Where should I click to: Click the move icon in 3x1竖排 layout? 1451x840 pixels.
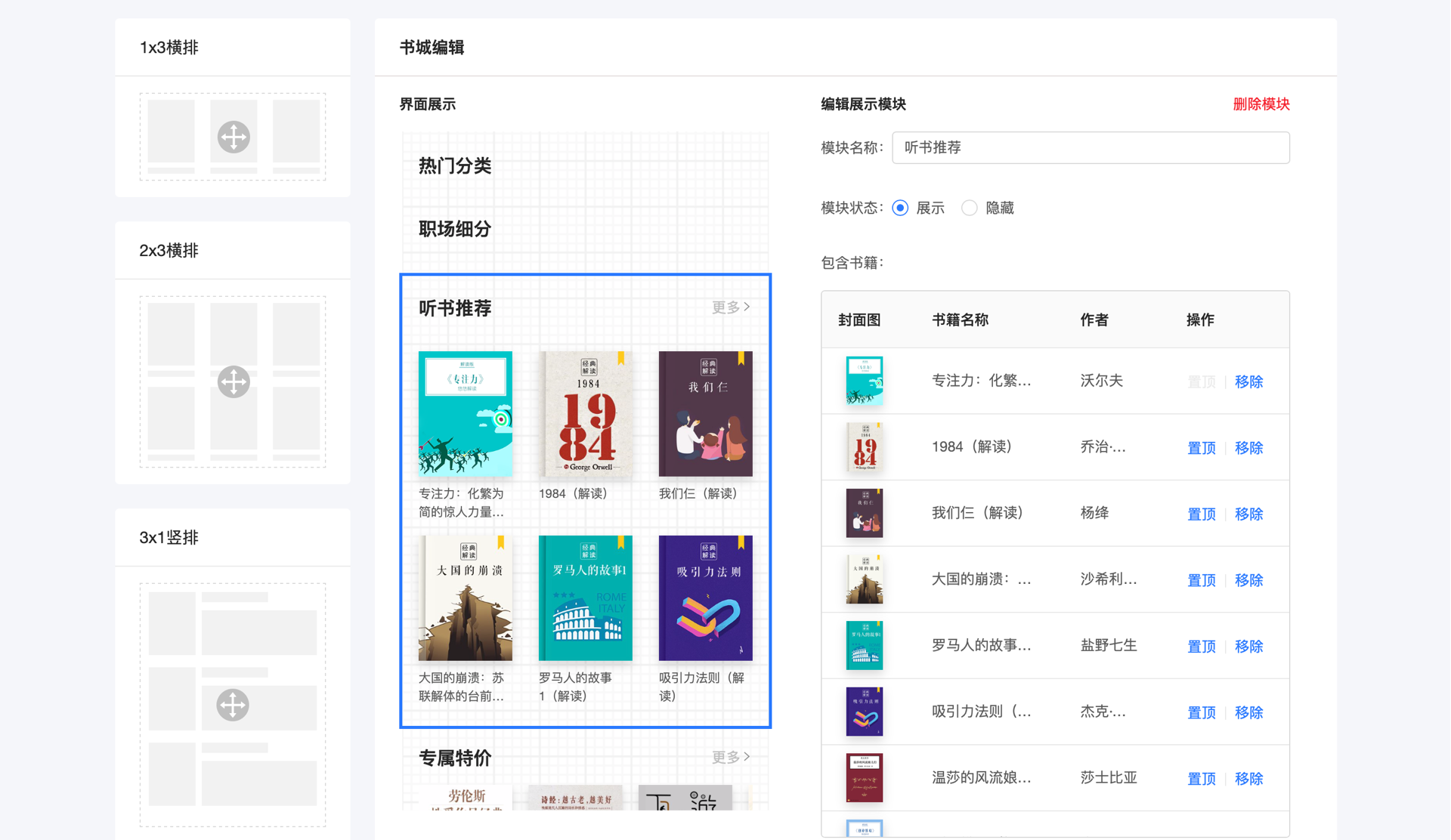[x=233, y=705]
